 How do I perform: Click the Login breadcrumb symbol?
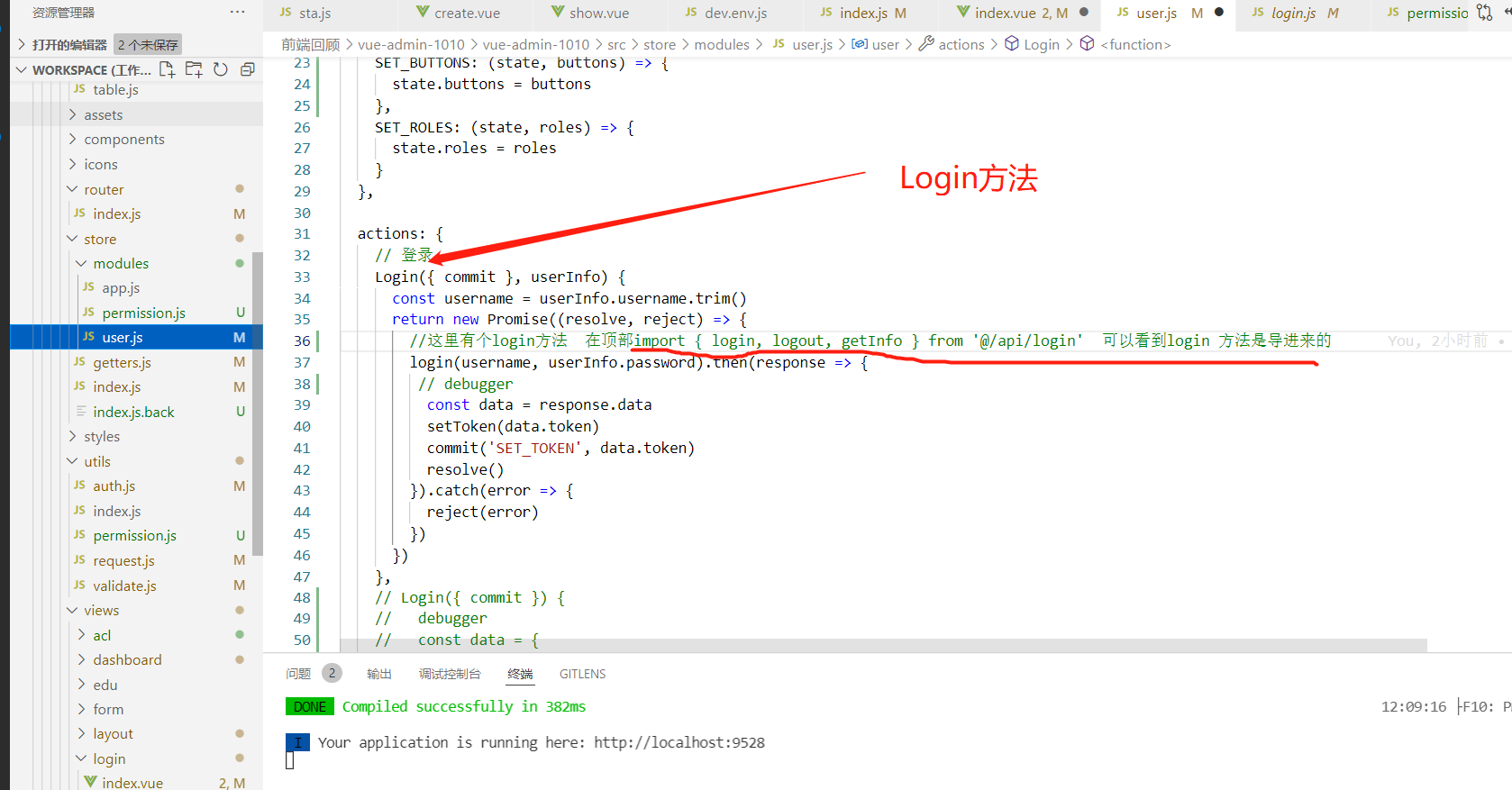point(1032,44)
